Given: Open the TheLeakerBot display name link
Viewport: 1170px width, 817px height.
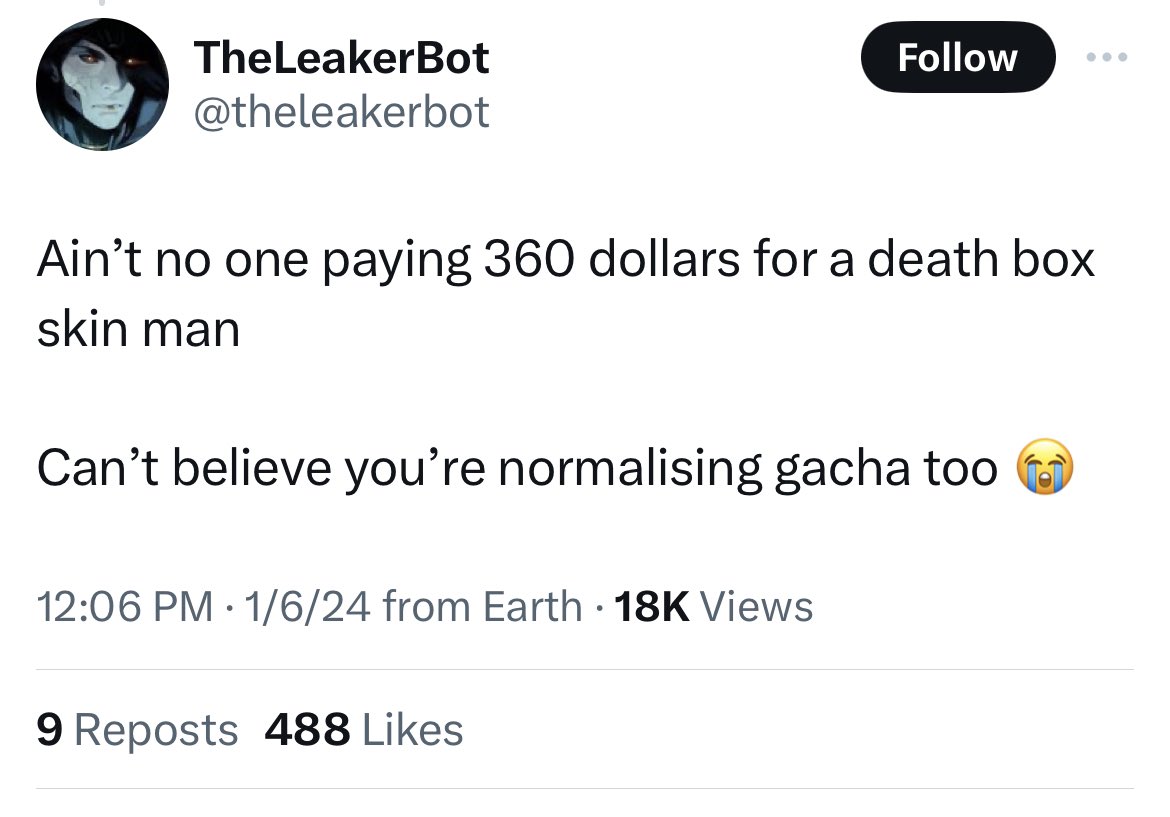Looking at the screenshot, I should tap(341, 57).
